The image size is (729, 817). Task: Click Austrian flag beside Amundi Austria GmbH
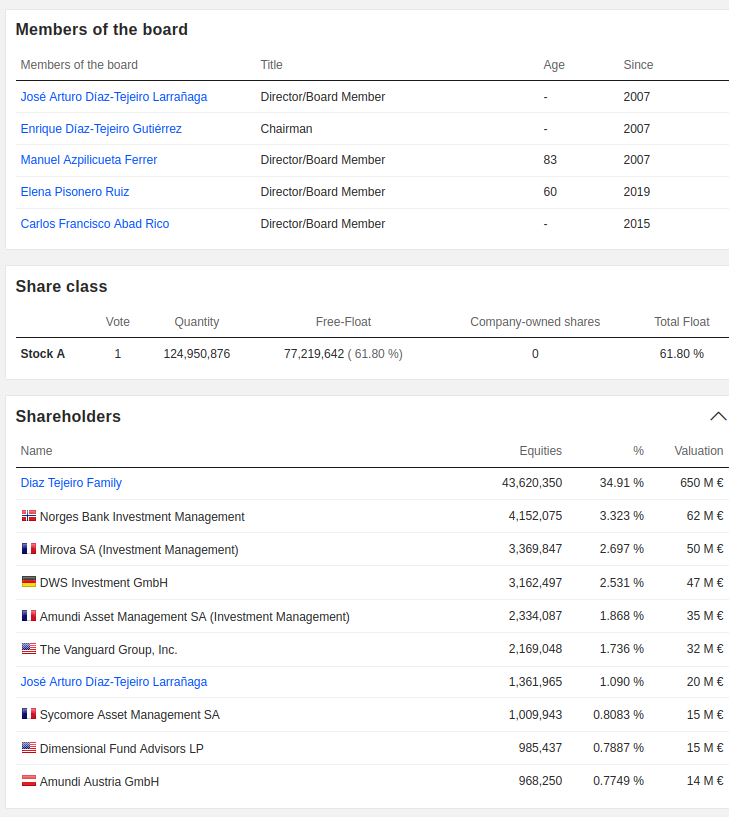(x=29, y=781)
